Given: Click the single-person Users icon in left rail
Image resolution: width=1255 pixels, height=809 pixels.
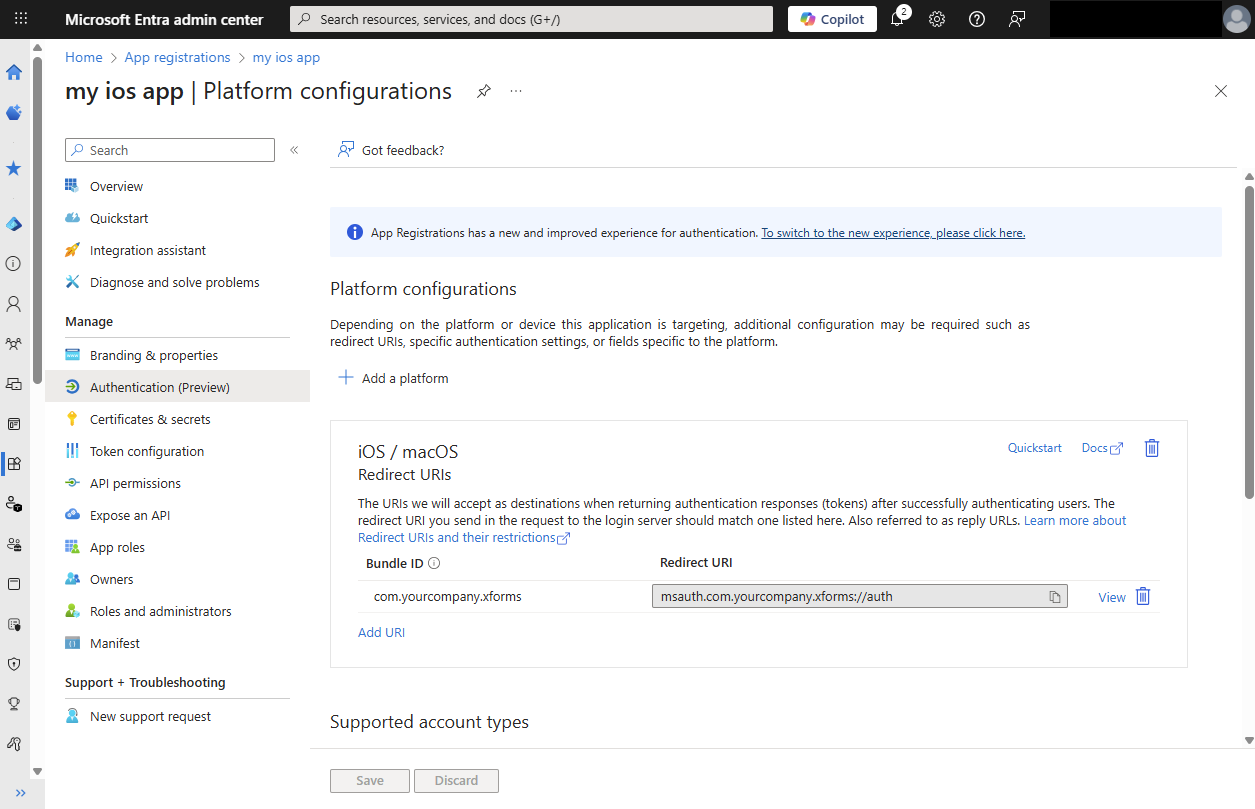Looking at the screenshot, I should [x=14, y=303].
